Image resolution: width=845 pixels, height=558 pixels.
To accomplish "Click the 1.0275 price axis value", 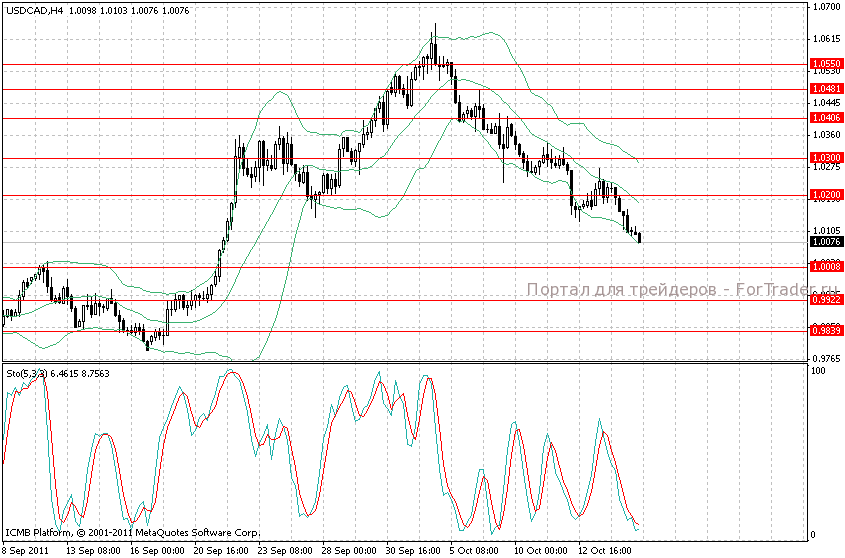I will point(827,167).
